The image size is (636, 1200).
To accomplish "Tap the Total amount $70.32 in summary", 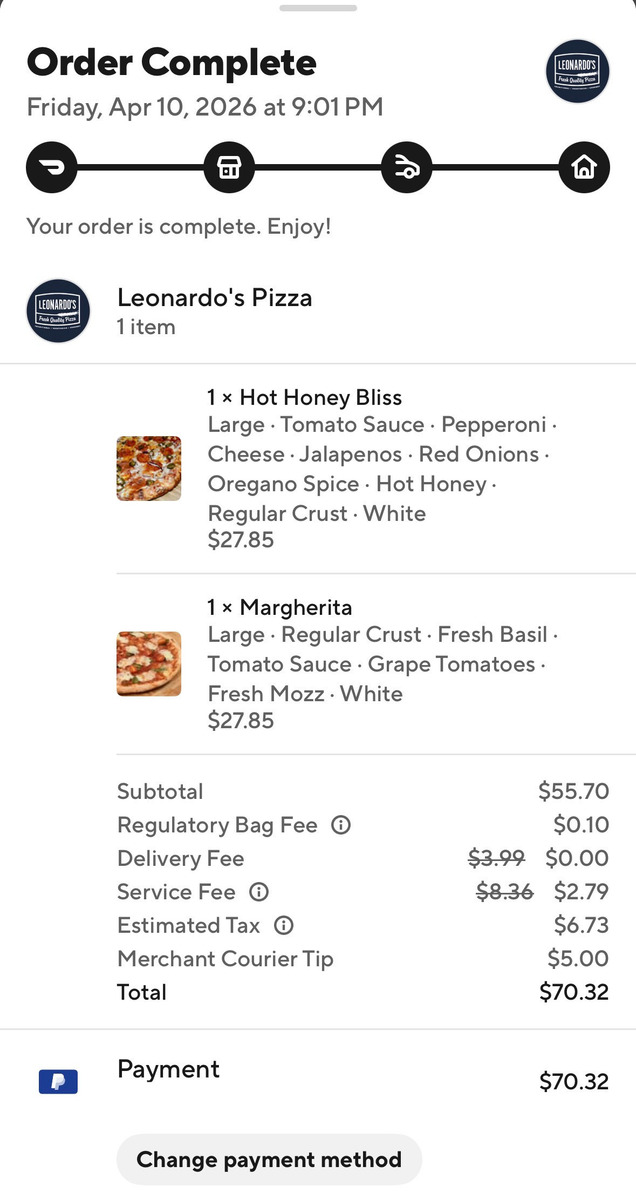I will [x=574, y=992].
